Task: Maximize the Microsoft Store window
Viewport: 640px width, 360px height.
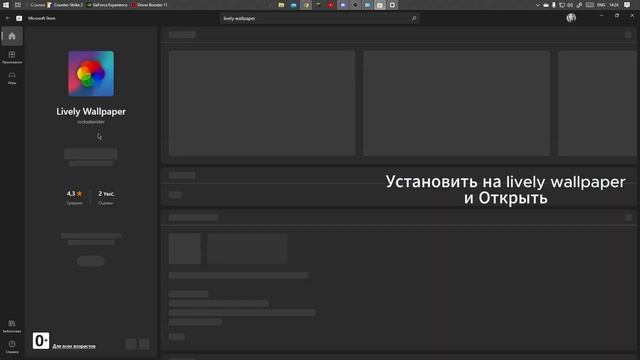Action: tap(617, 16)
